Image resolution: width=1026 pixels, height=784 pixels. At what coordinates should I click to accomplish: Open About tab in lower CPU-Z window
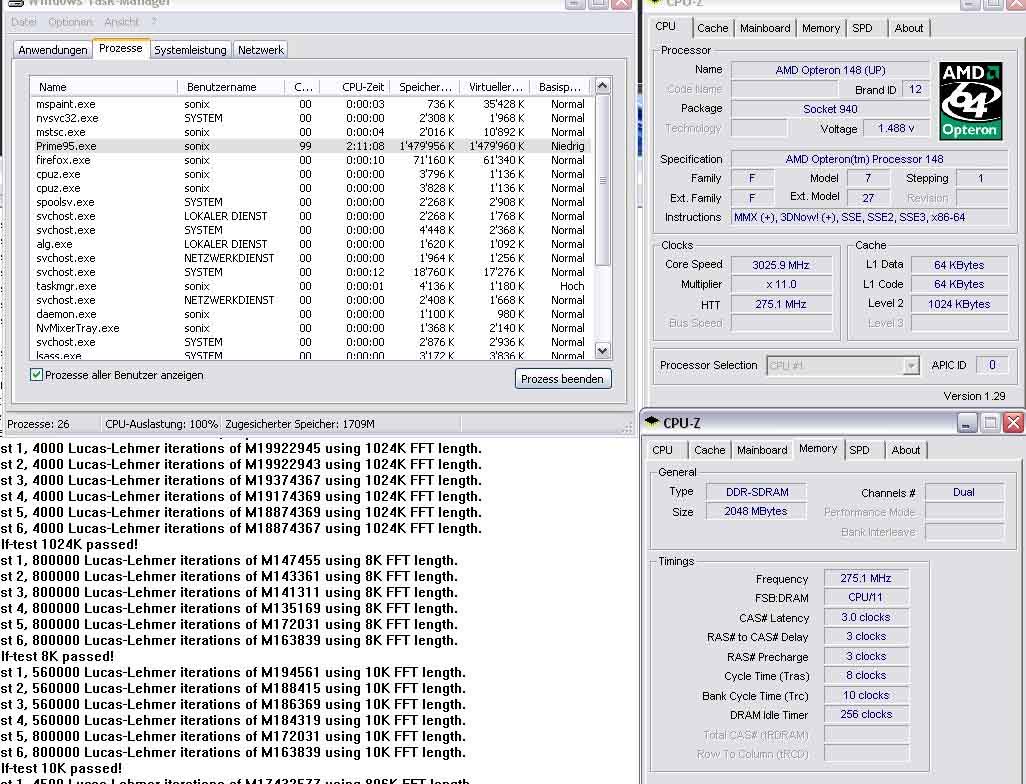(x=906, y=450)
